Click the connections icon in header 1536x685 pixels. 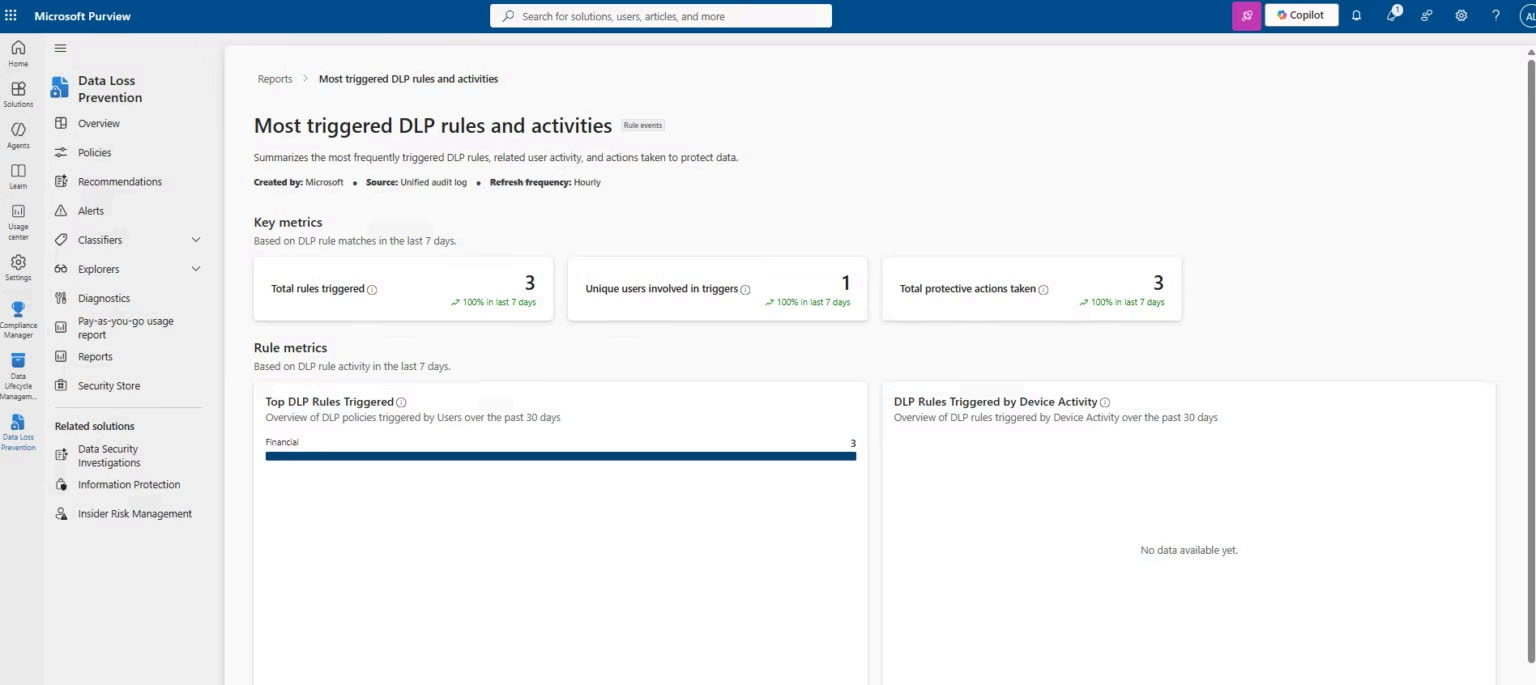point(1427,16)
